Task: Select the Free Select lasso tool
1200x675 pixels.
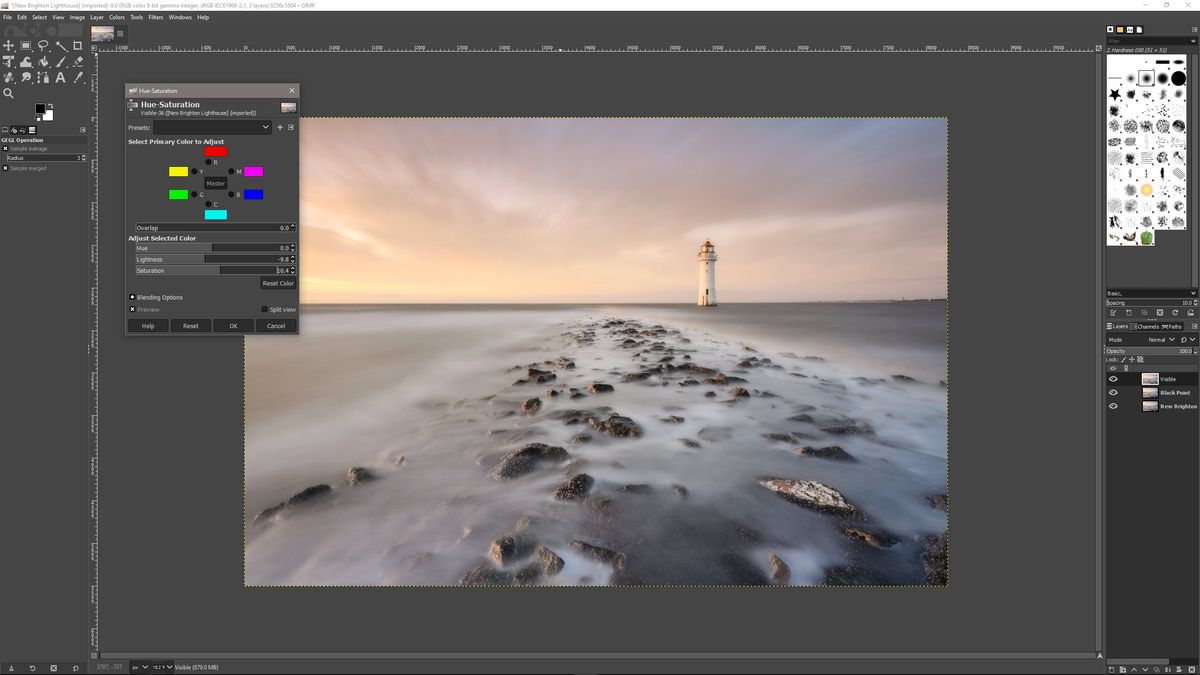Action: 44,45
